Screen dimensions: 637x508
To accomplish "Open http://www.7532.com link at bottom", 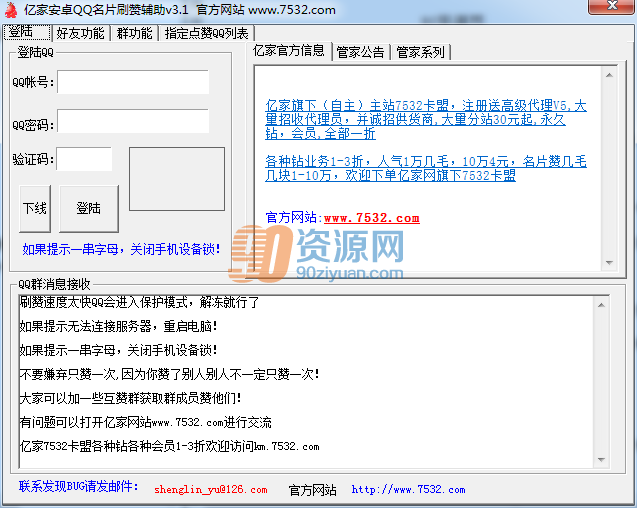I will 408,489.
